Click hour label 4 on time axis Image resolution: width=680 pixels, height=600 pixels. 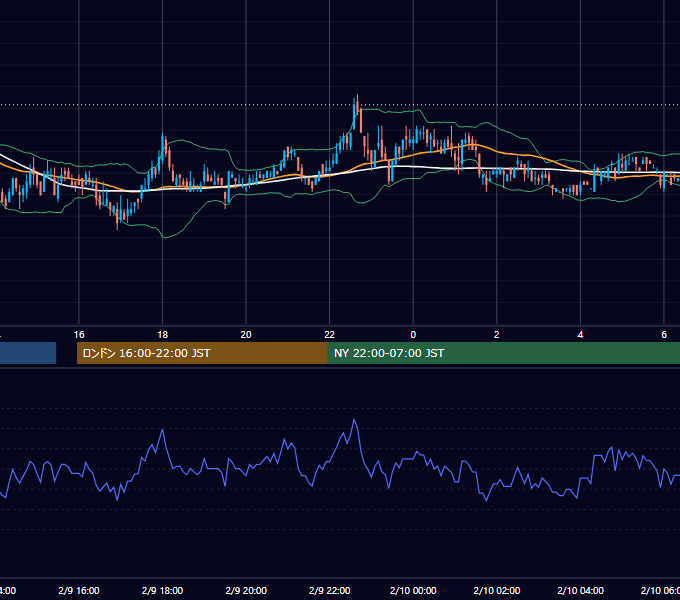[580, 335]
